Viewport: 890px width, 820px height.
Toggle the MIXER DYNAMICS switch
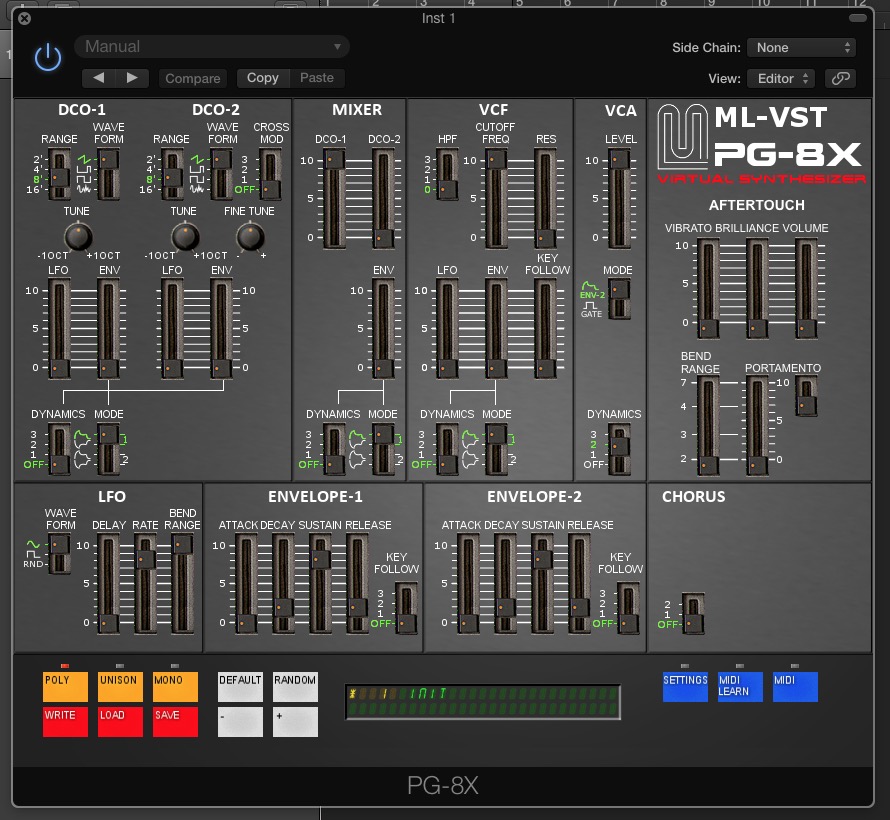[334, 449]
